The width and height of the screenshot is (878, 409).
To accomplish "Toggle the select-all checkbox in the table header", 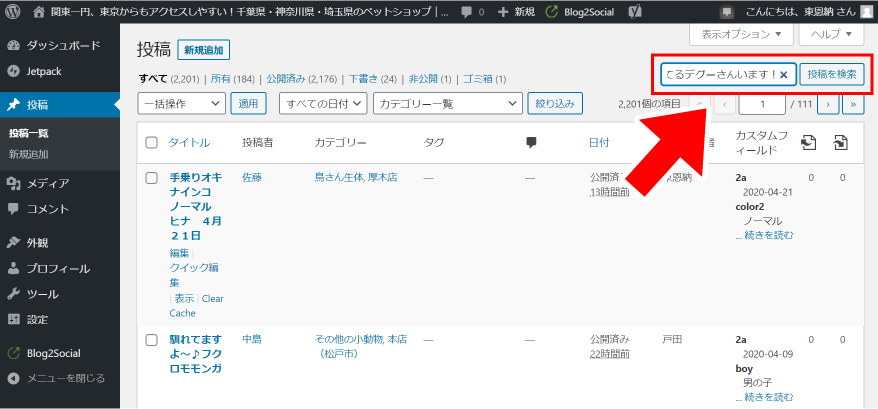I will pos(152,143).
